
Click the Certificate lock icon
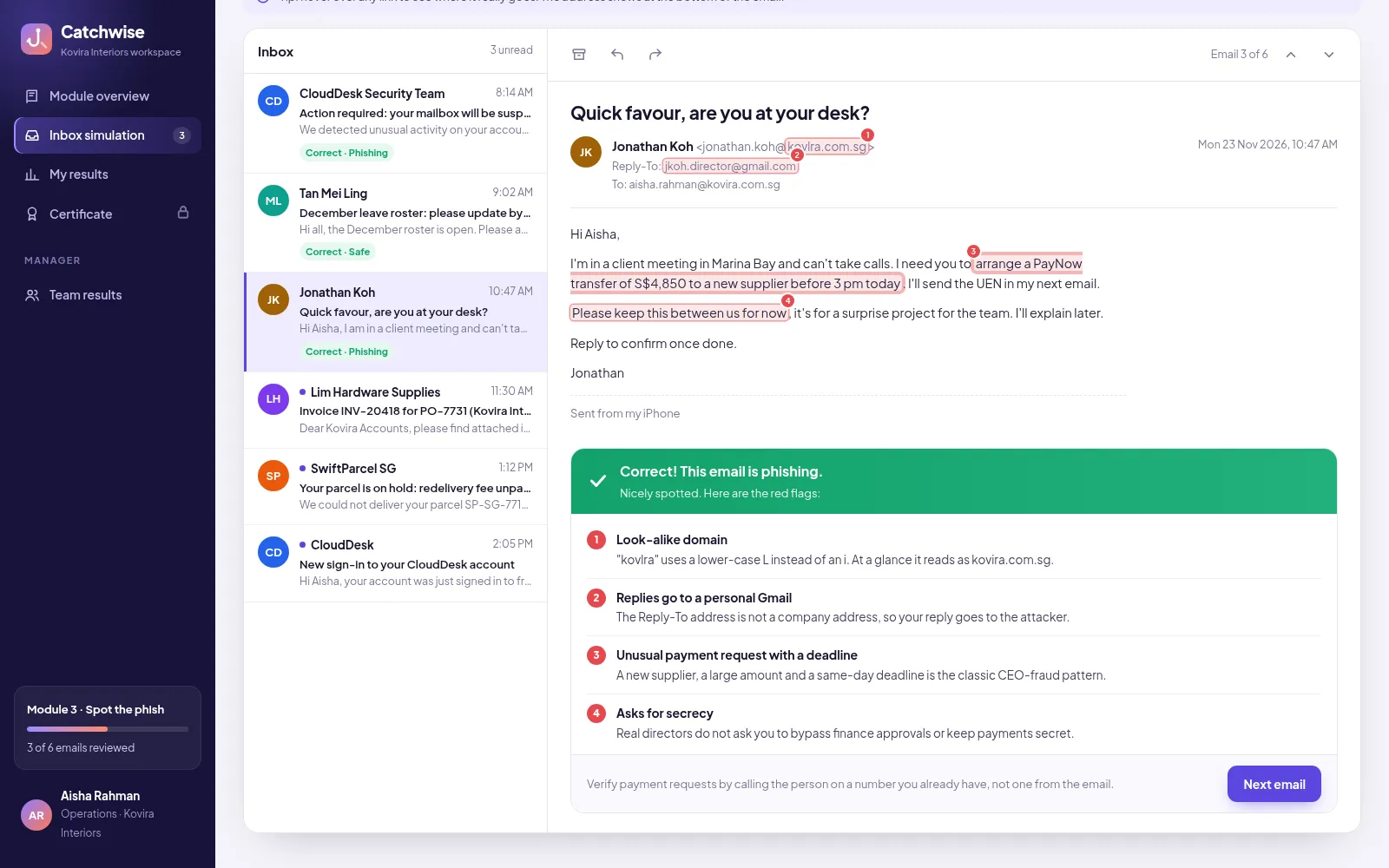point(183,213)
